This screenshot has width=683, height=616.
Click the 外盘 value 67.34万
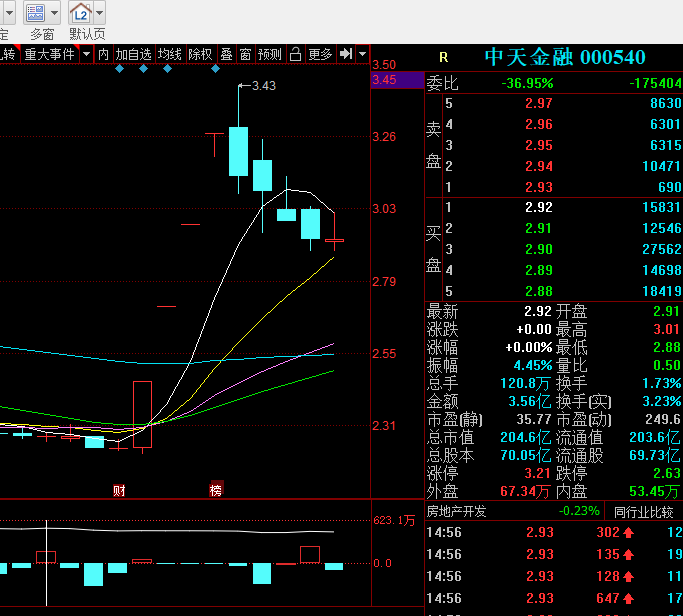[x=525, y=492]
